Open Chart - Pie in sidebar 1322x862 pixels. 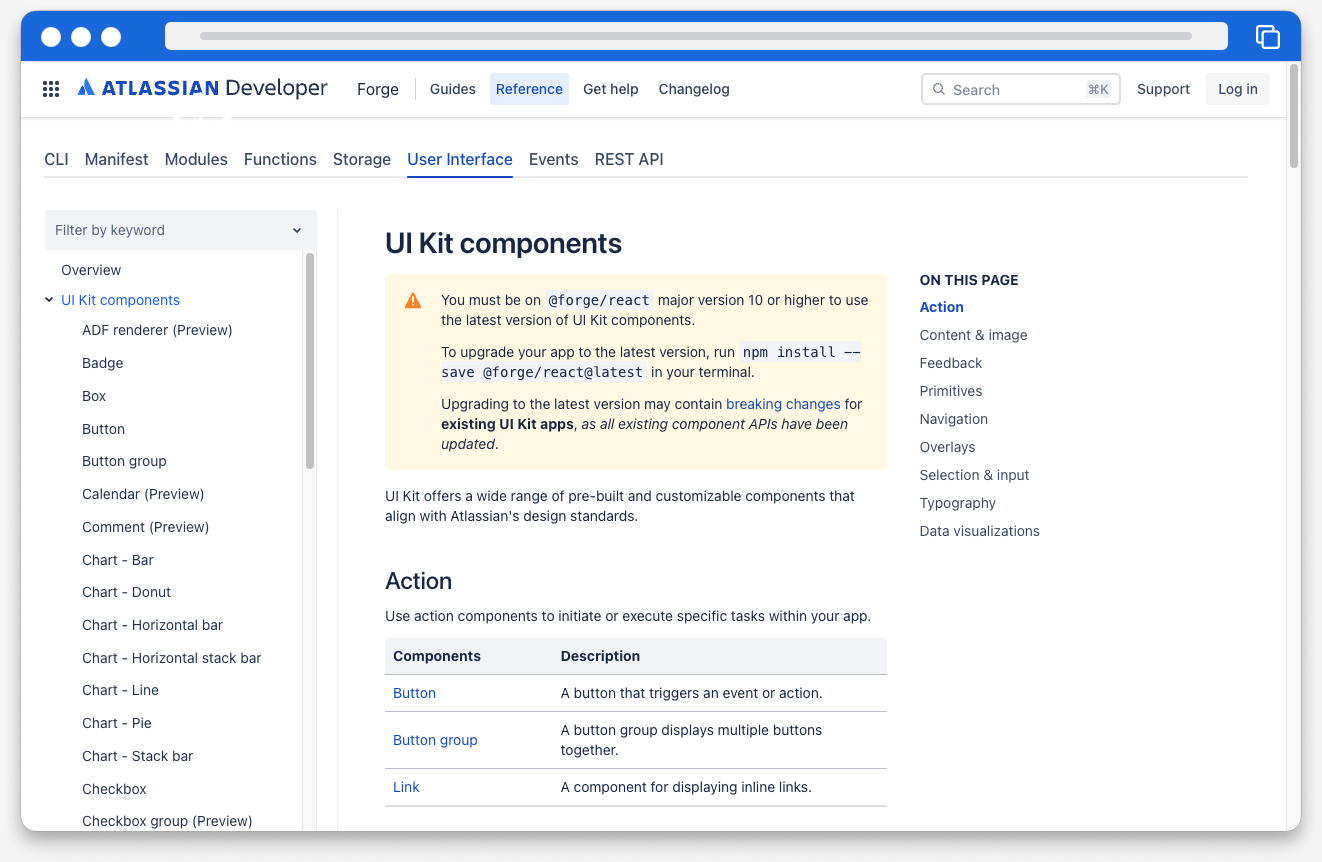tap(117, 723)
